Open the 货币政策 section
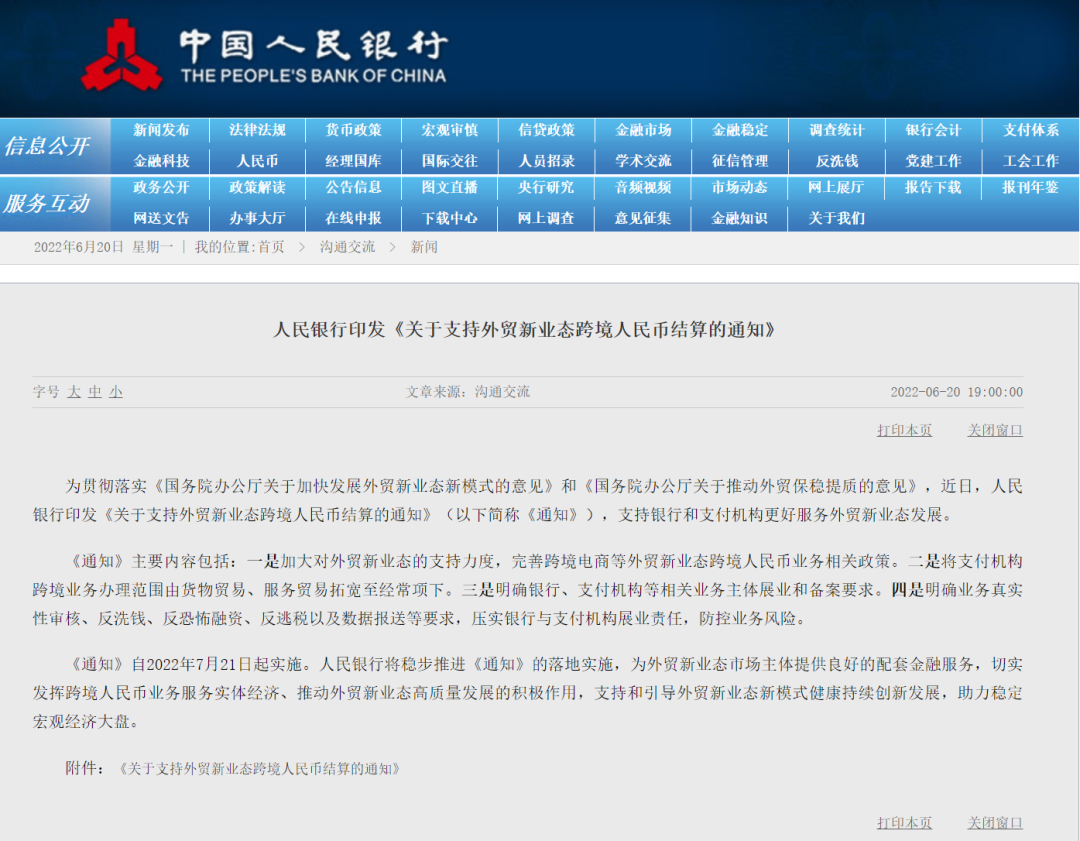Viewport: 1080px width, 841px height. tap(353, 130)
